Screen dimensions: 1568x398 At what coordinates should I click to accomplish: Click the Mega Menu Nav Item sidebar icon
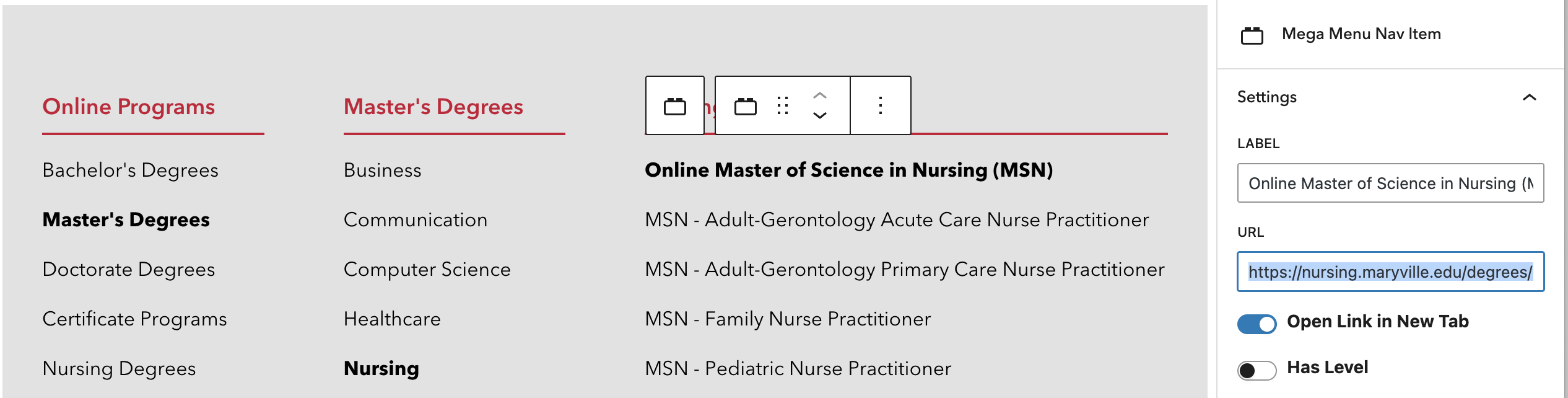1252,35
